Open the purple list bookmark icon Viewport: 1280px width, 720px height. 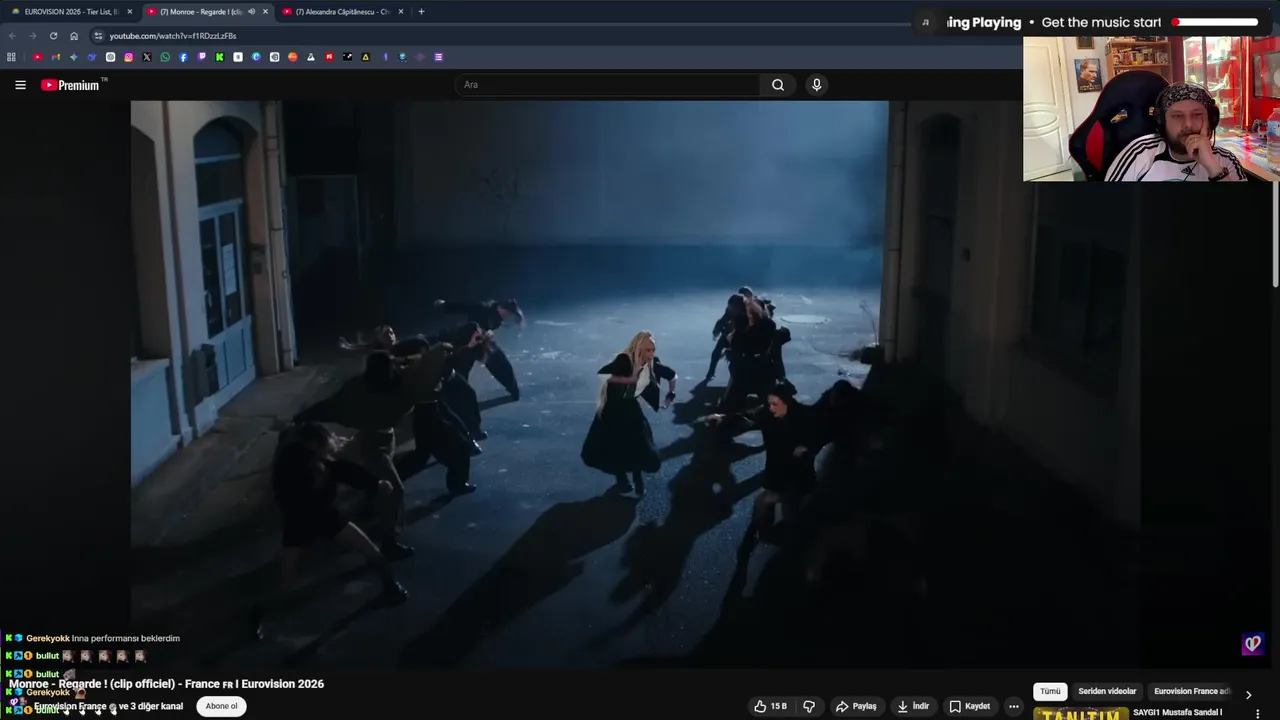click(x=438, y=57)
